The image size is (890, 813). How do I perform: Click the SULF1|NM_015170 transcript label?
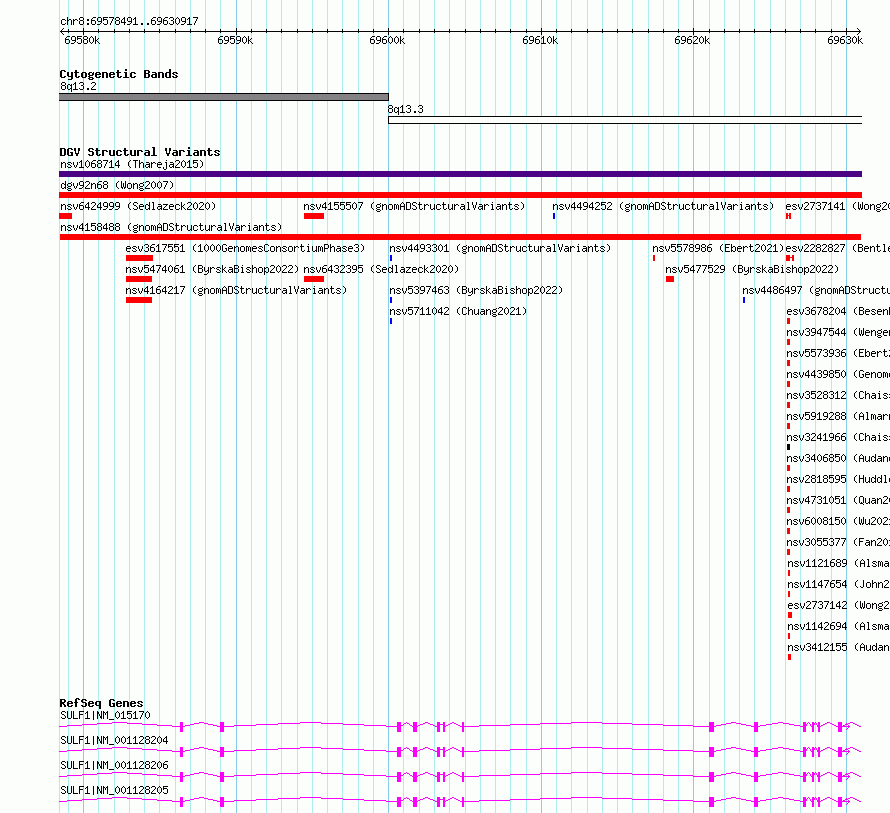(105, 715)
